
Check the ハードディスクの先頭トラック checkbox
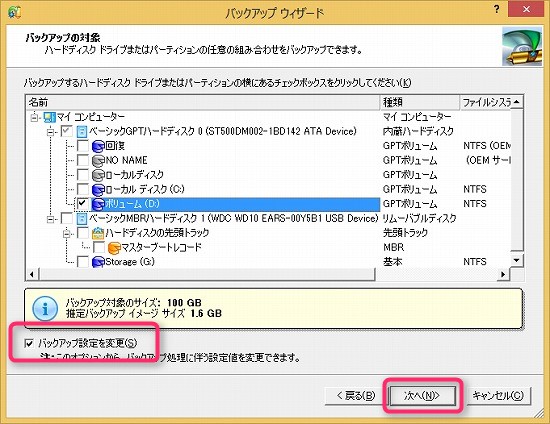(x=83, y=233)
